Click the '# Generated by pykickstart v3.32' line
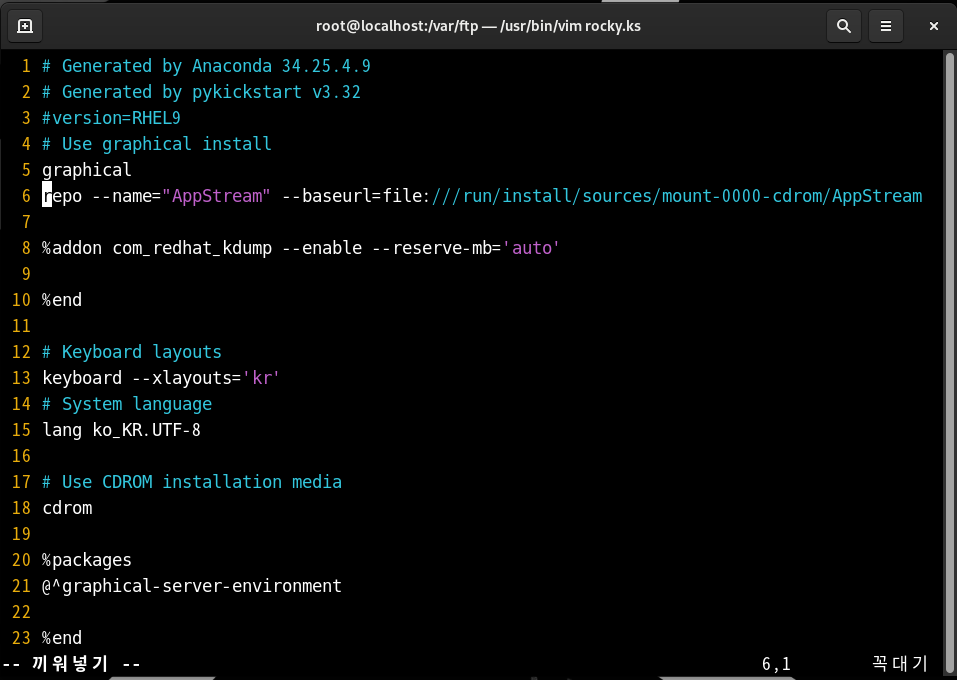 click(201, 92)
